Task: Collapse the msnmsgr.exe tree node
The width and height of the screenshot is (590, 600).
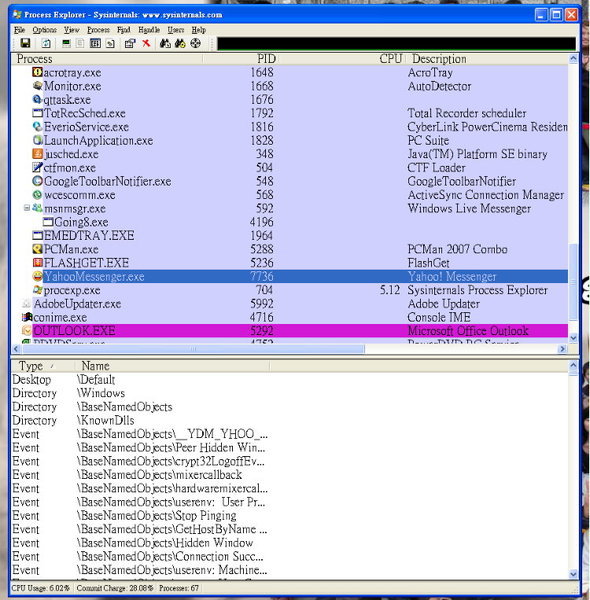Action: [x=27, y=208]
